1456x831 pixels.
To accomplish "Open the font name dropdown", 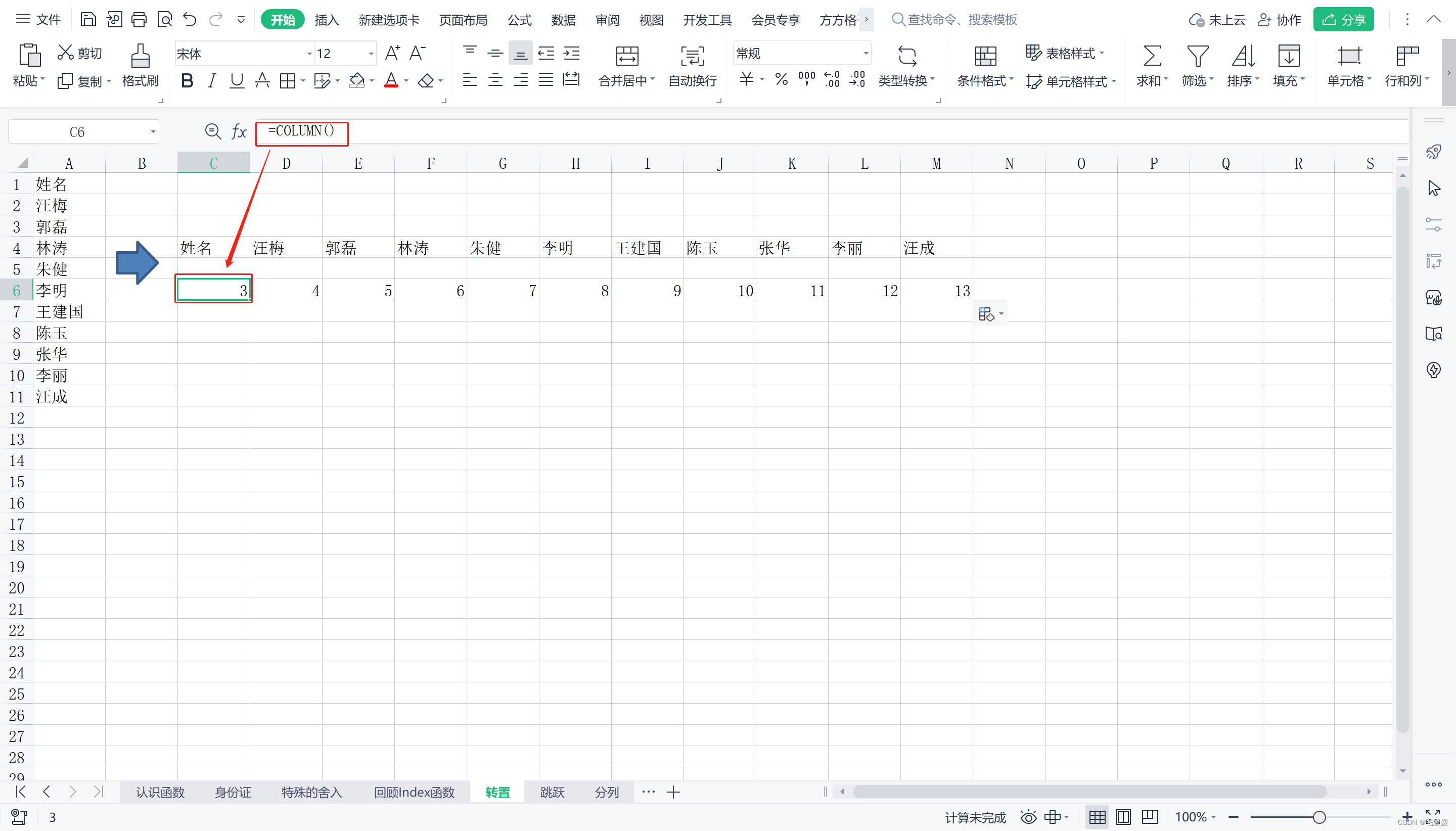I will pyautogui.click(x=309, y=54).
